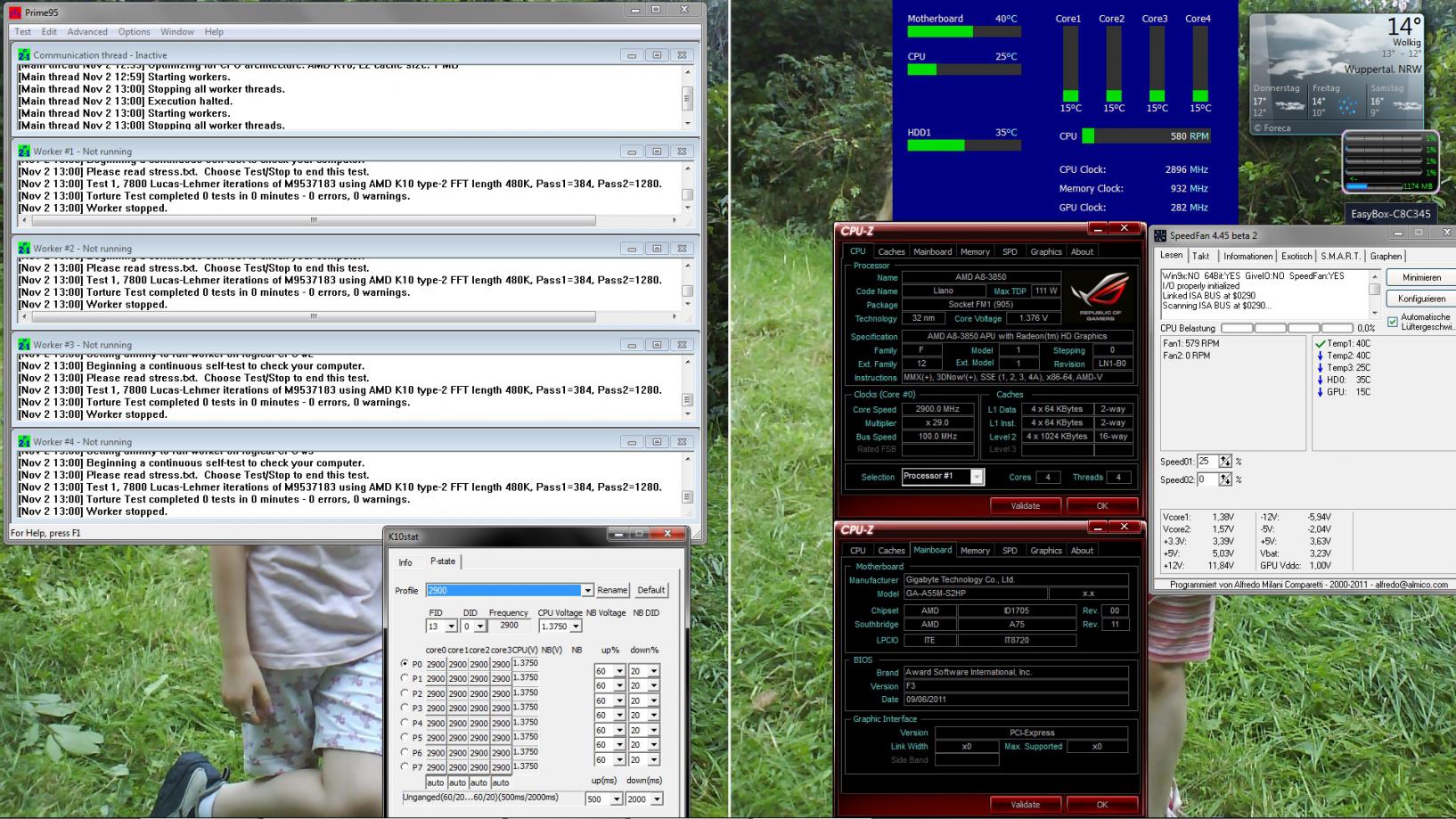Click the Freitag forecast snow icon
The height and width of the screenshot is (819, 1456).
tap(1347, 106)
